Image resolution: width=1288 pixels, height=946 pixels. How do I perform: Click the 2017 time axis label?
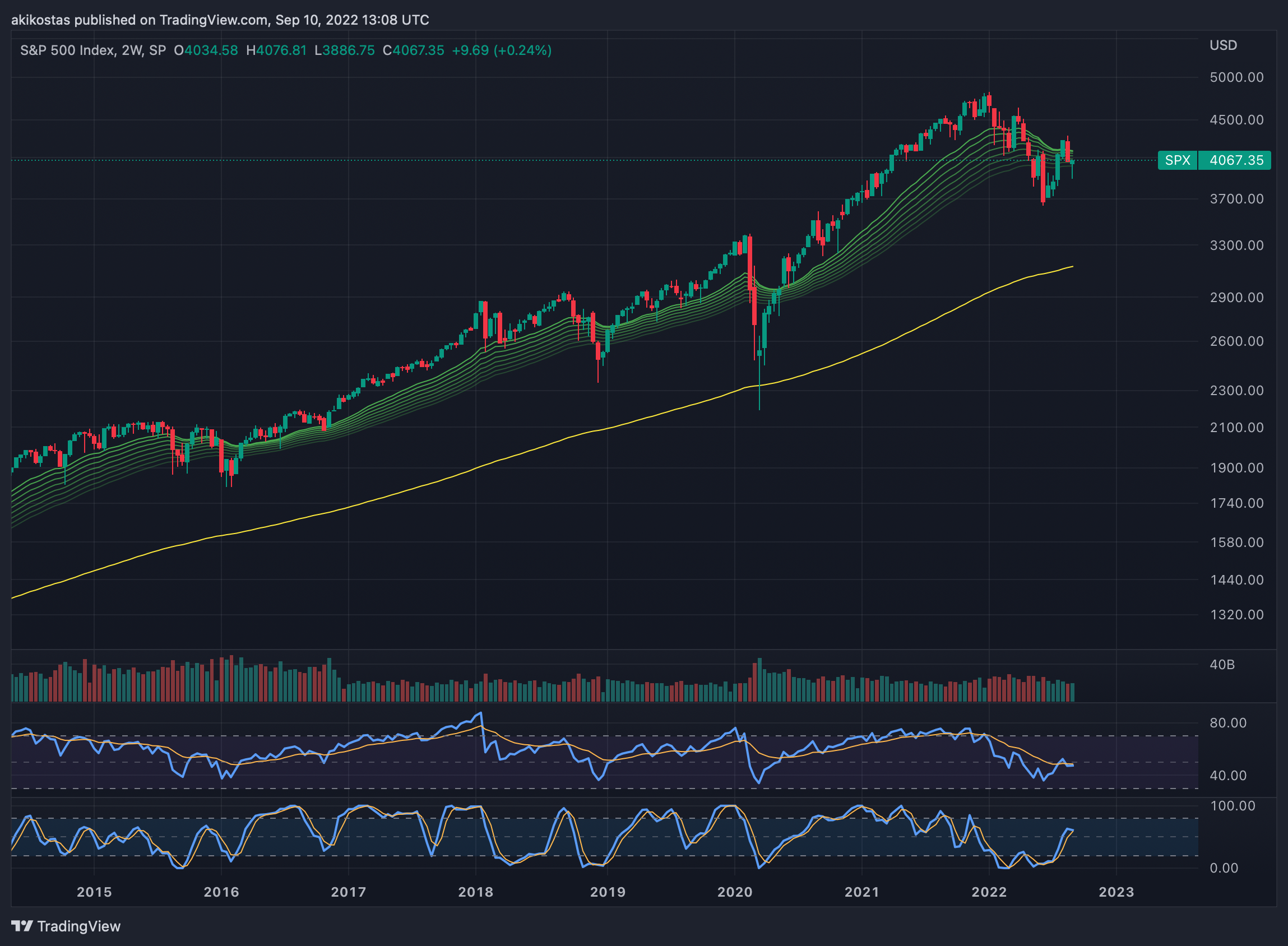tap(349, 892)
